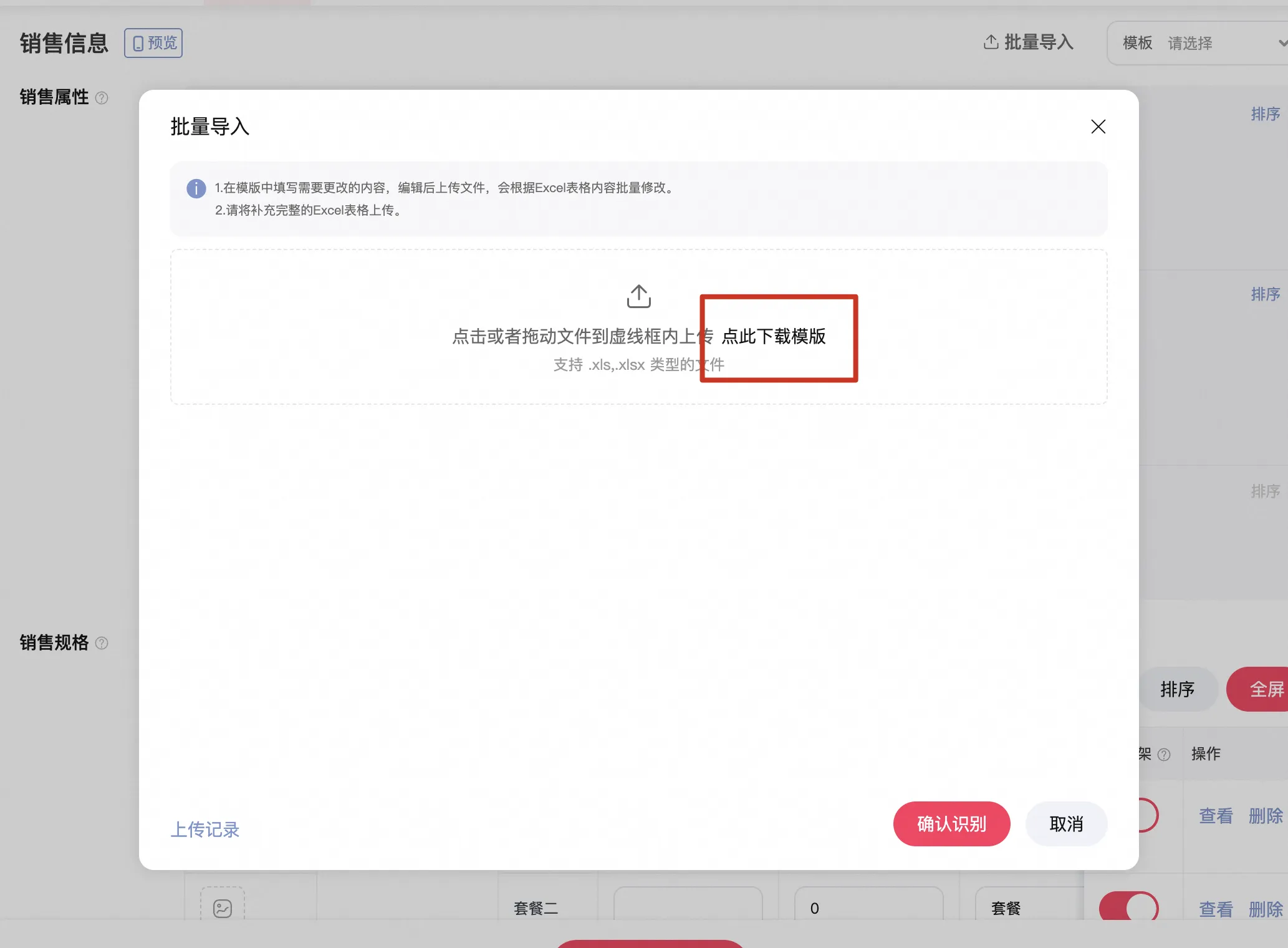Click the blue info icon in notice
1288x948 pixels.
196,188
